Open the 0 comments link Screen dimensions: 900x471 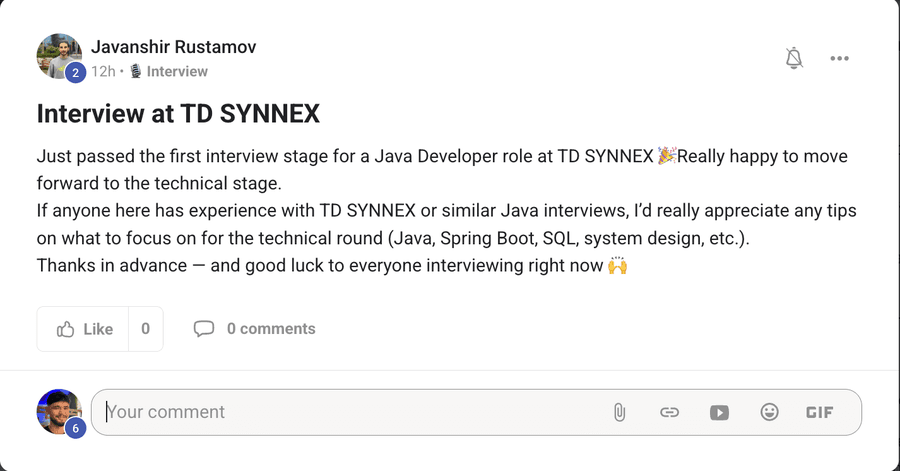click(x=271, y=329)
